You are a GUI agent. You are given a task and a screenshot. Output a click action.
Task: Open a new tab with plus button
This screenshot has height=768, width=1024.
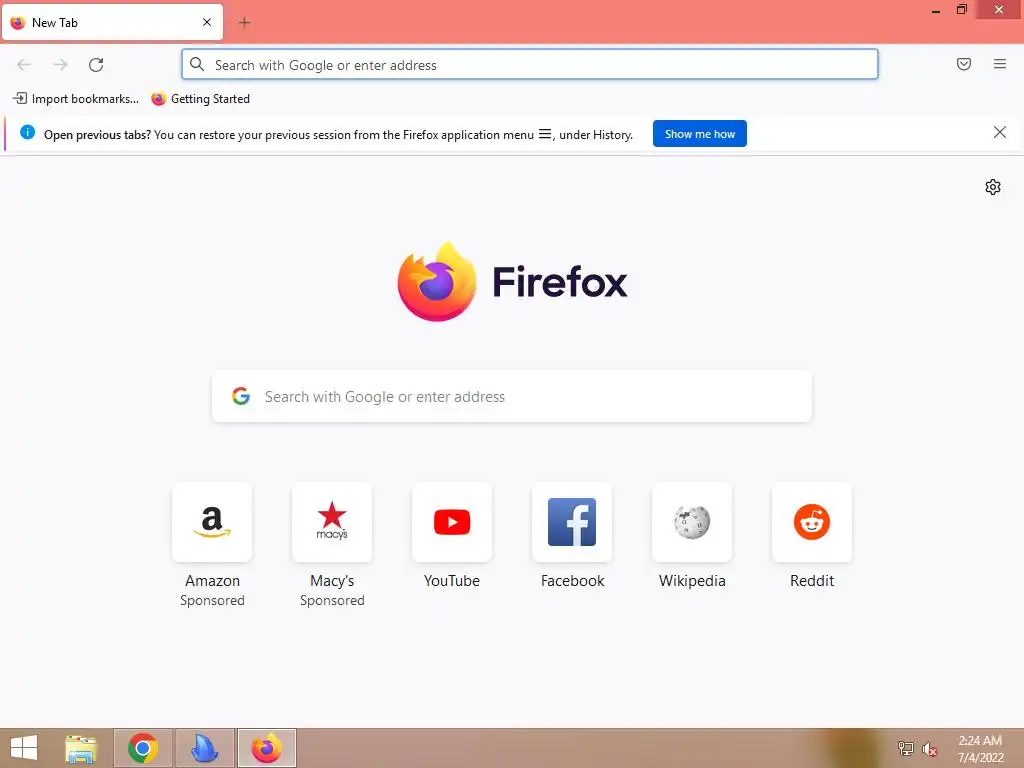point(244,23)
